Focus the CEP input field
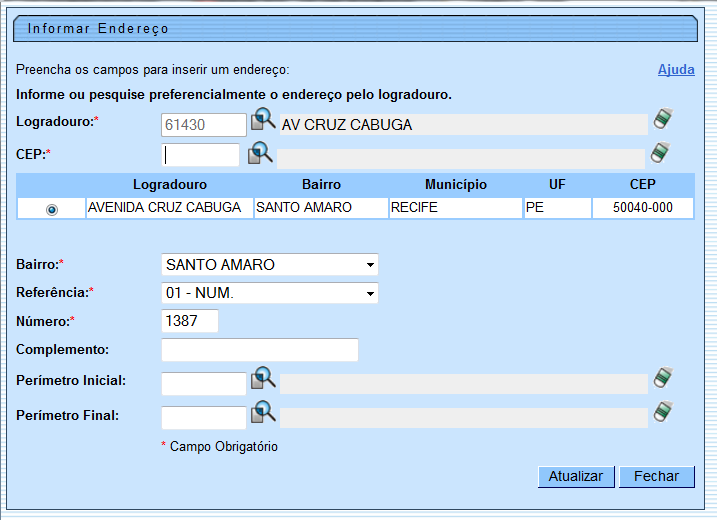The height and width of the screenshot is (520, 717). tap(201, 155)
